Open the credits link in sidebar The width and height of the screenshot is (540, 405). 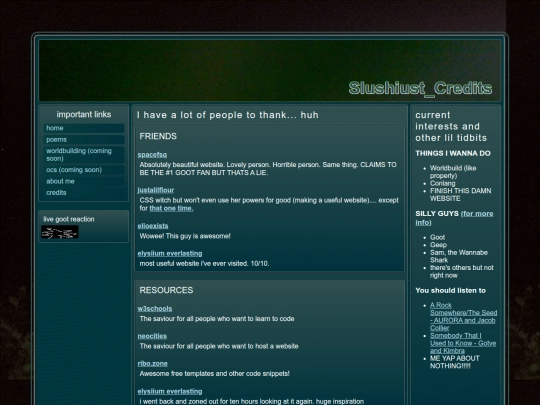click(x=84, y=193)
